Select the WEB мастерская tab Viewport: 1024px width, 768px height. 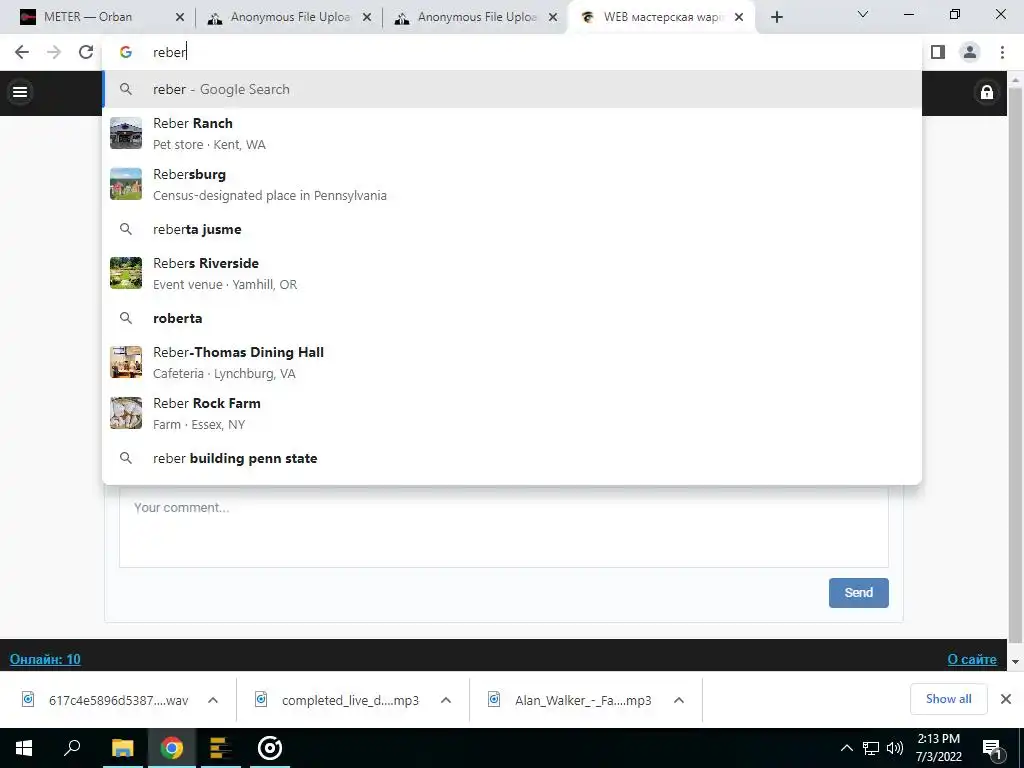(x=663, y=17)
